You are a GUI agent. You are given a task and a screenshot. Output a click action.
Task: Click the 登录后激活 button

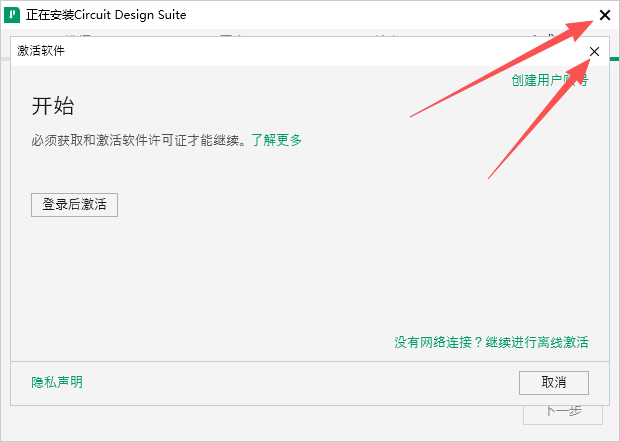click(74, 205)
